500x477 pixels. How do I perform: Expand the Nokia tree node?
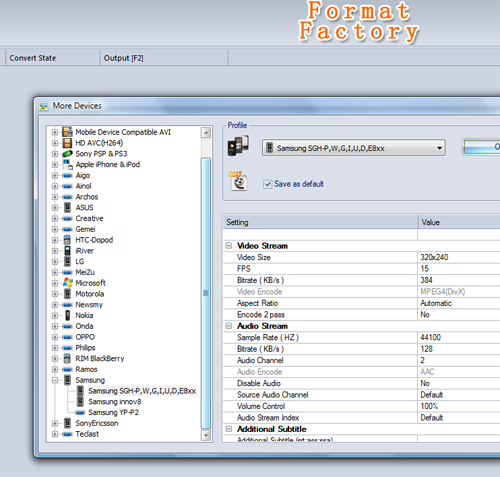point(55,315)
